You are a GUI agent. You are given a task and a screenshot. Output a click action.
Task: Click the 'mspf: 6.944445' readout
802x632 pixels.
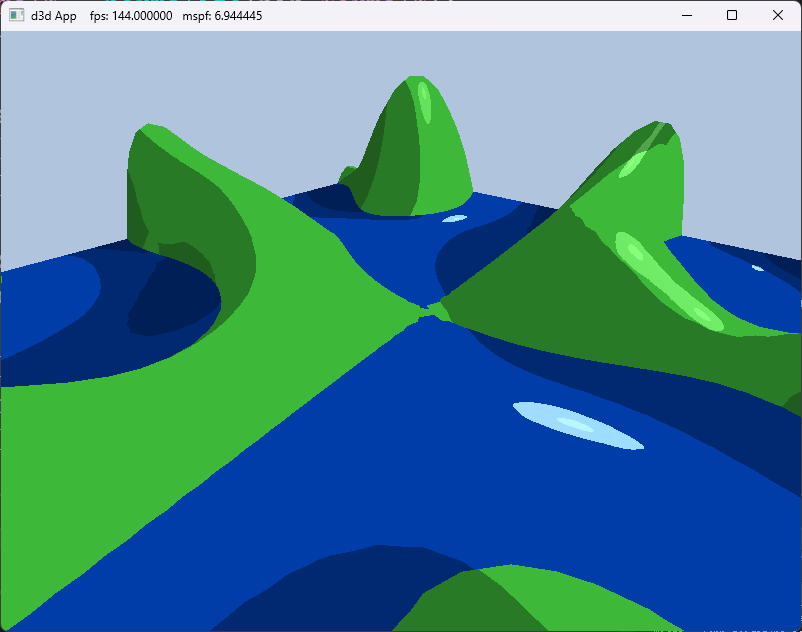(222, 16)
